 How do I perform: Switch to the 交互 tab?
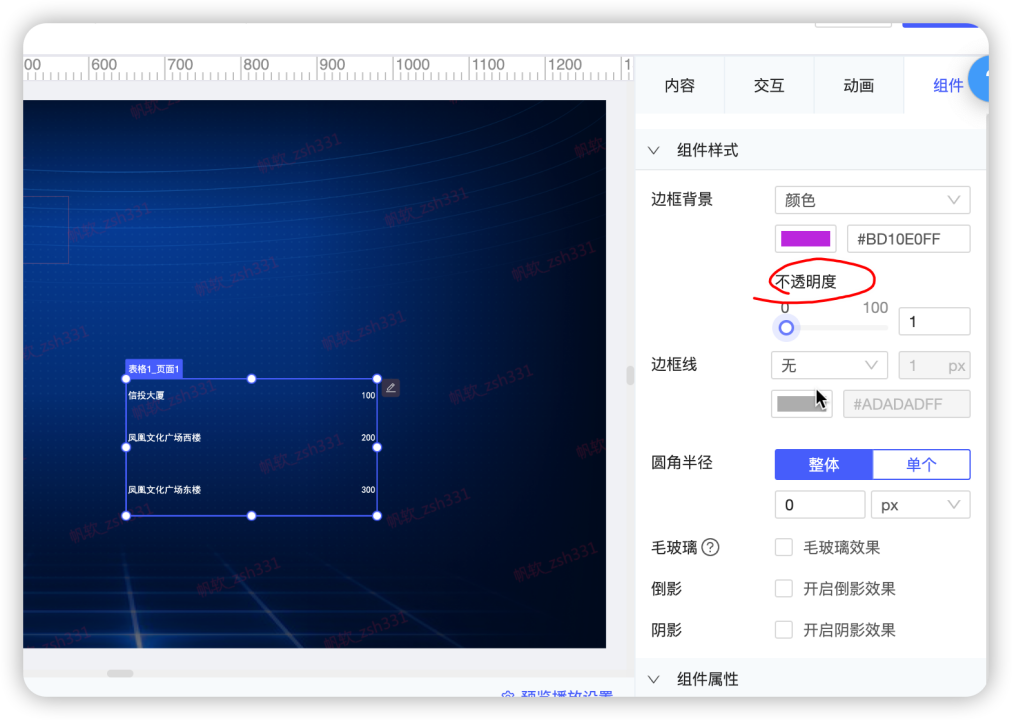(x=769, y=85)
